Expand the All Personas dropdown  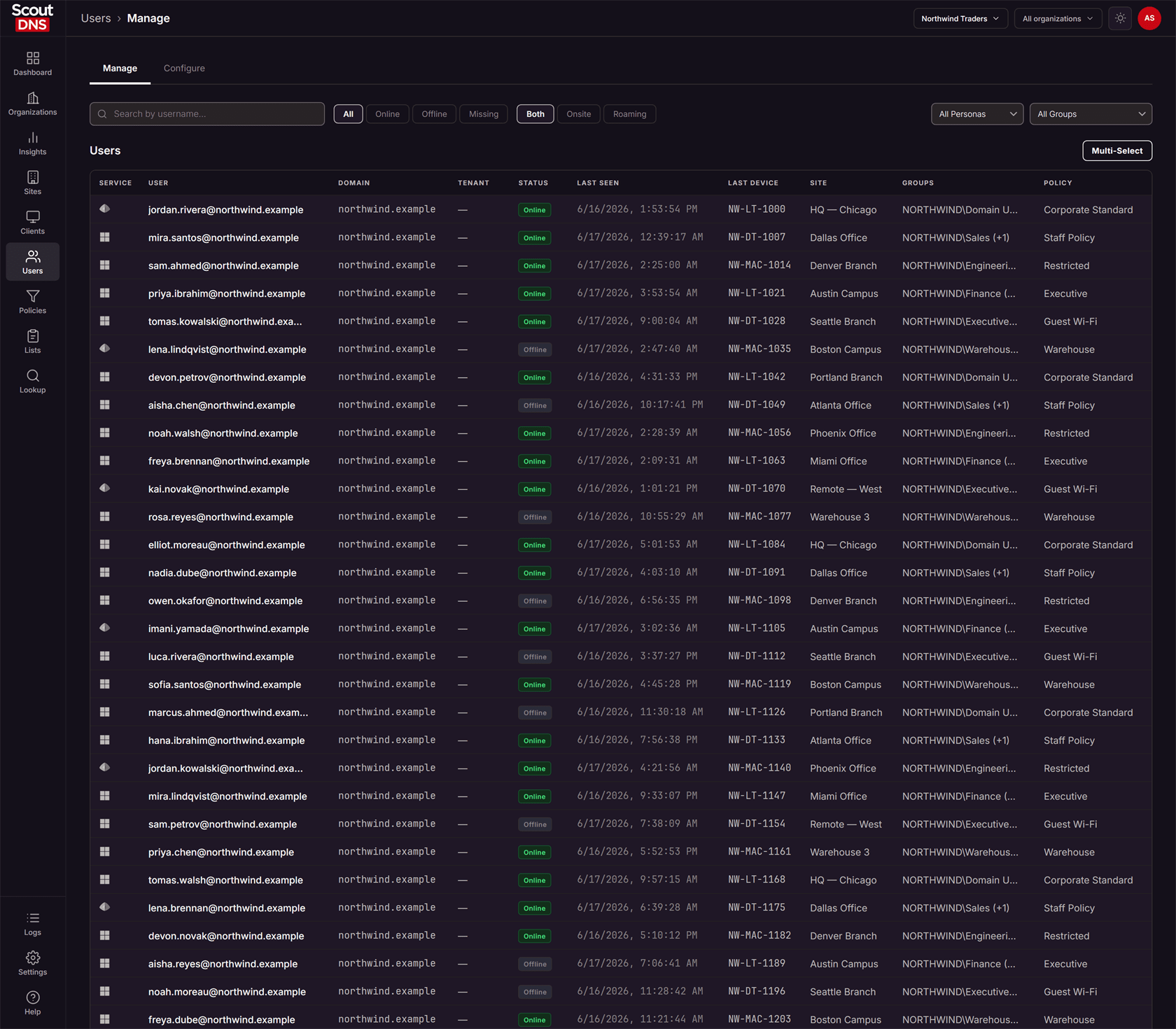(977, 114)
